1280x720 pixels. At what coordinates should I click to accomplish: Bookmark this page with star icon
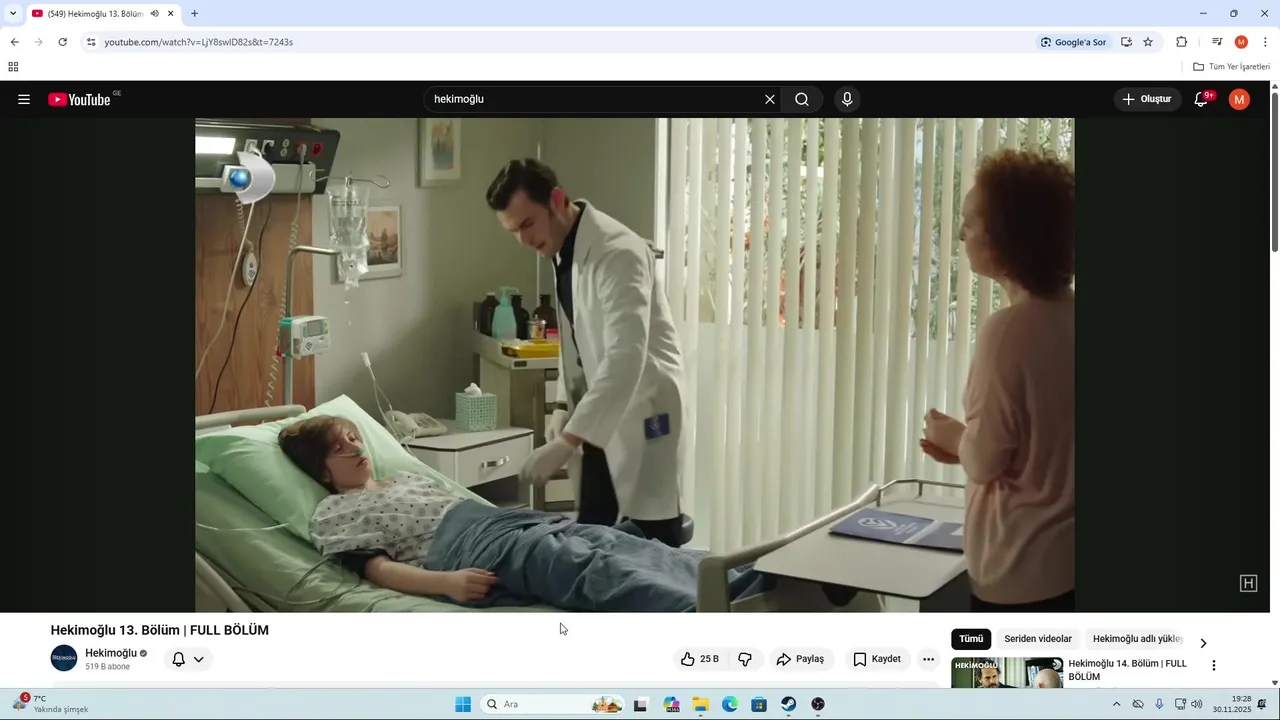pyautogui.click(x=1148, y=42)
